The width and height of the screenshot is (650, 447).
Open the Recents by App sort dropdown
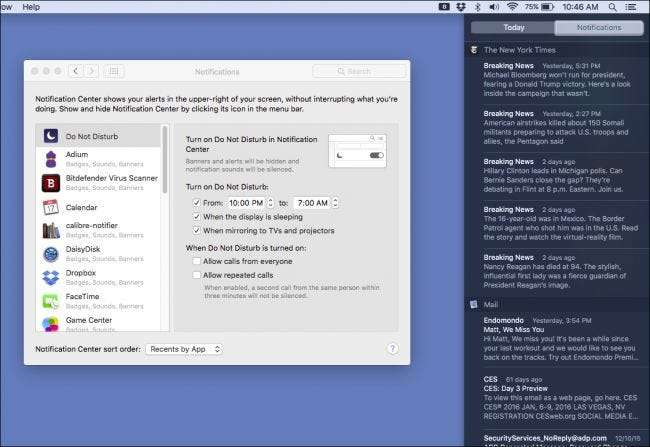[184, 349]
